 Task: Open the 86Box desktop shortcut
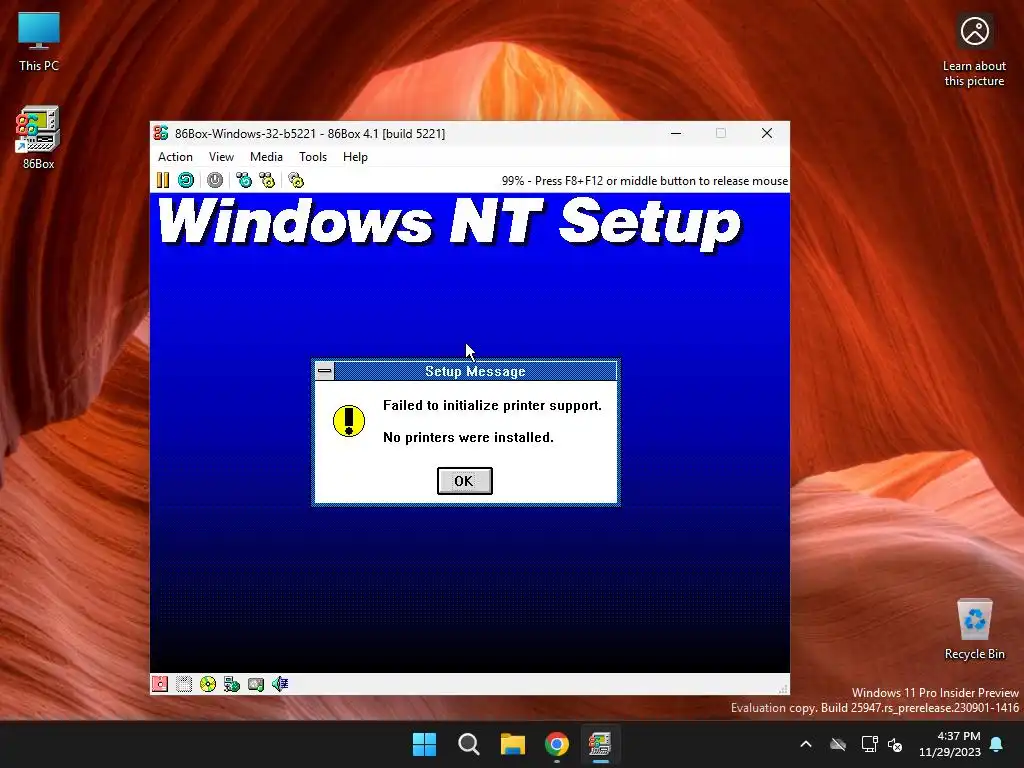click(38, 138)
